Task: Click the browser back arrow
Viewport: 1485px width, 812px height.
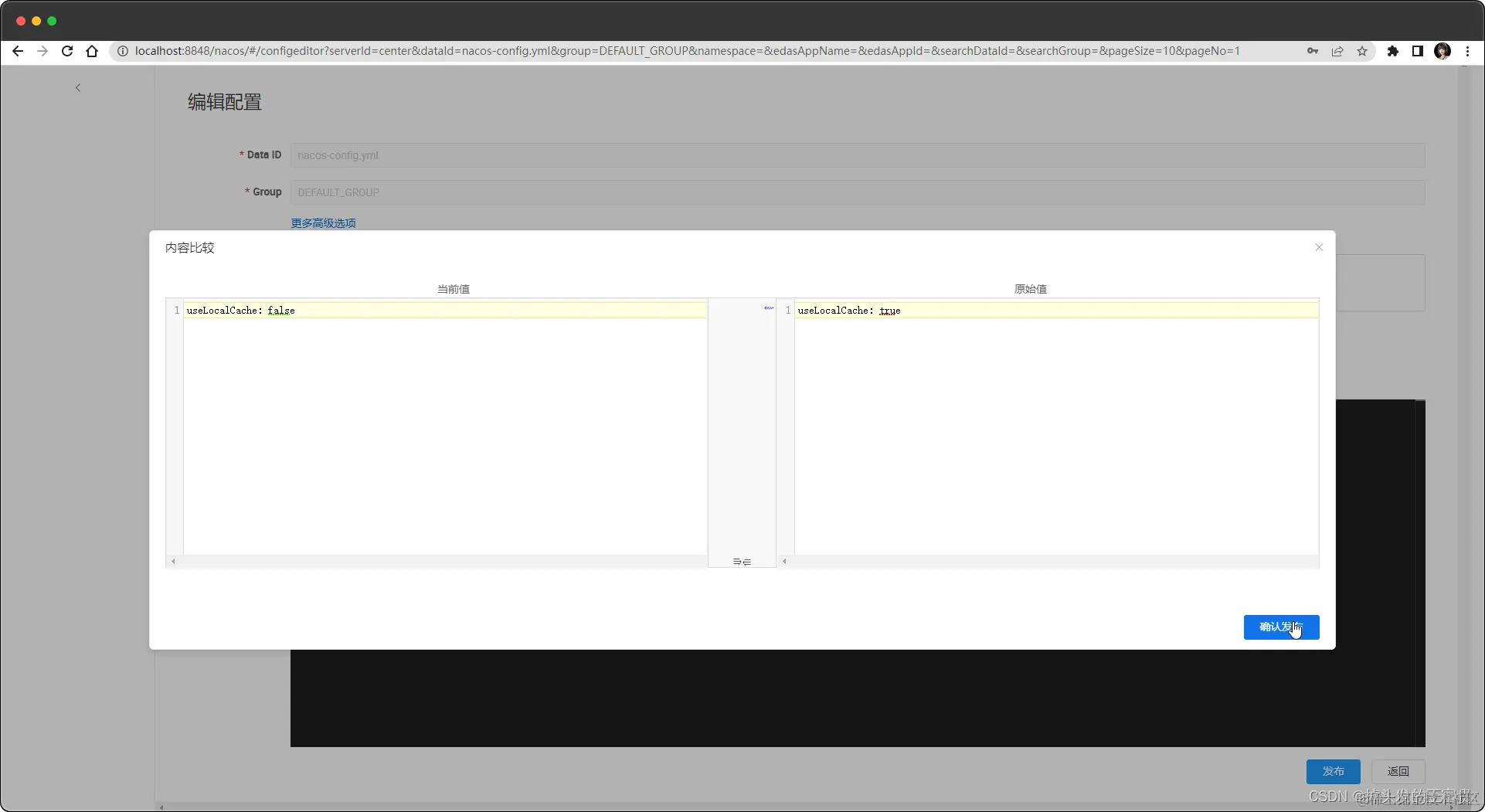Action: point(18,51)
